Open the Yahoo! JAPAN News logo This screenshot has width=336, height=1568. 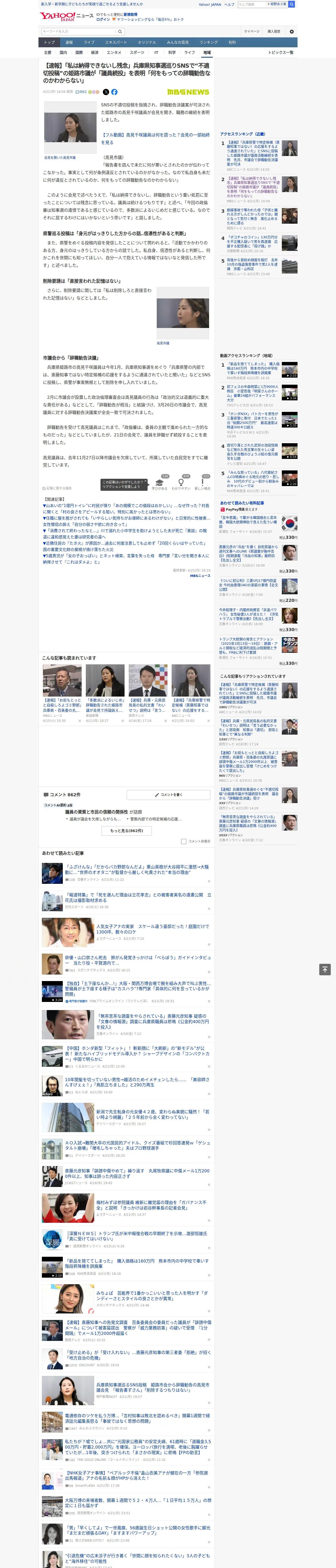point(66,16)
